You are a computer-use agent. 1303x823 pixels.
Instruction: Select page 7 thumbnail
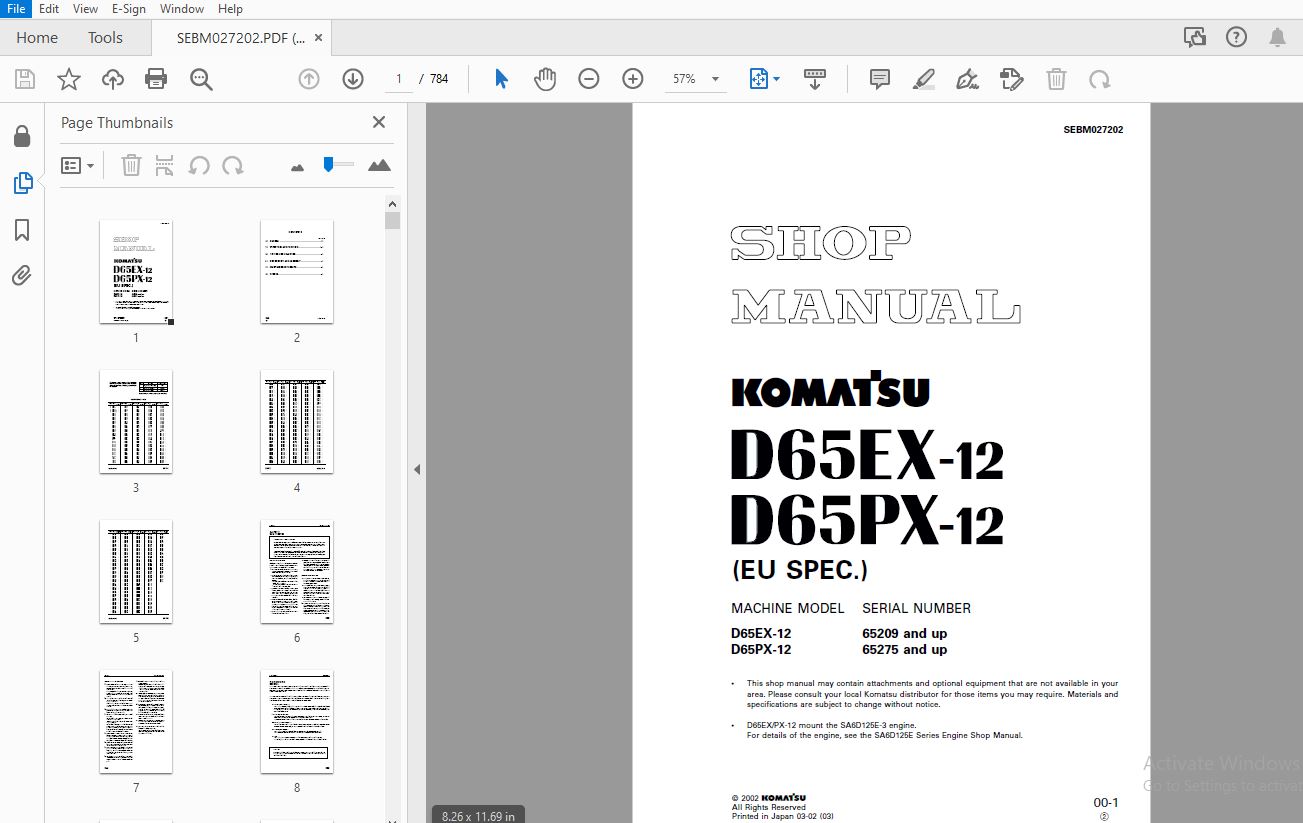pyautogui.click(x=136, y=722)
